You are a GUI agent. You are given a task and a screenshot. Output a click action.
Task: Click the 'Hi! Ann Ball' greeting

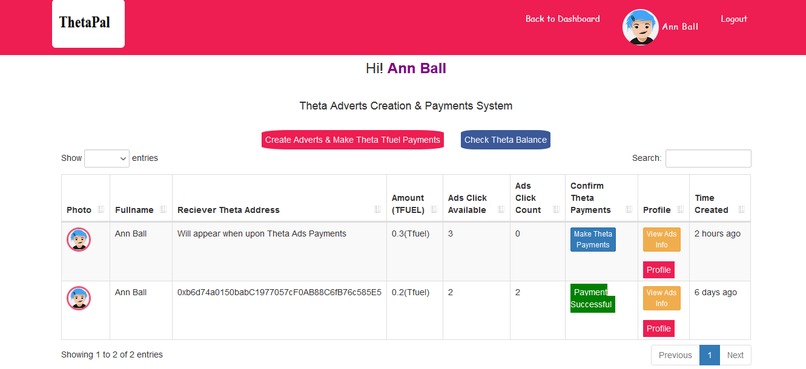click(x=406, y=68)
